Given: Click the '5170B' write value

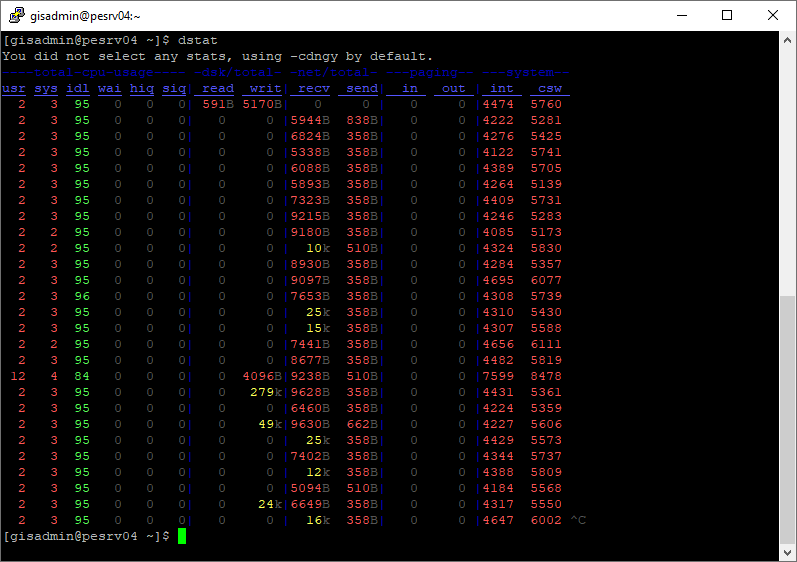Looking at the screenshot, I should pos(262,104).
